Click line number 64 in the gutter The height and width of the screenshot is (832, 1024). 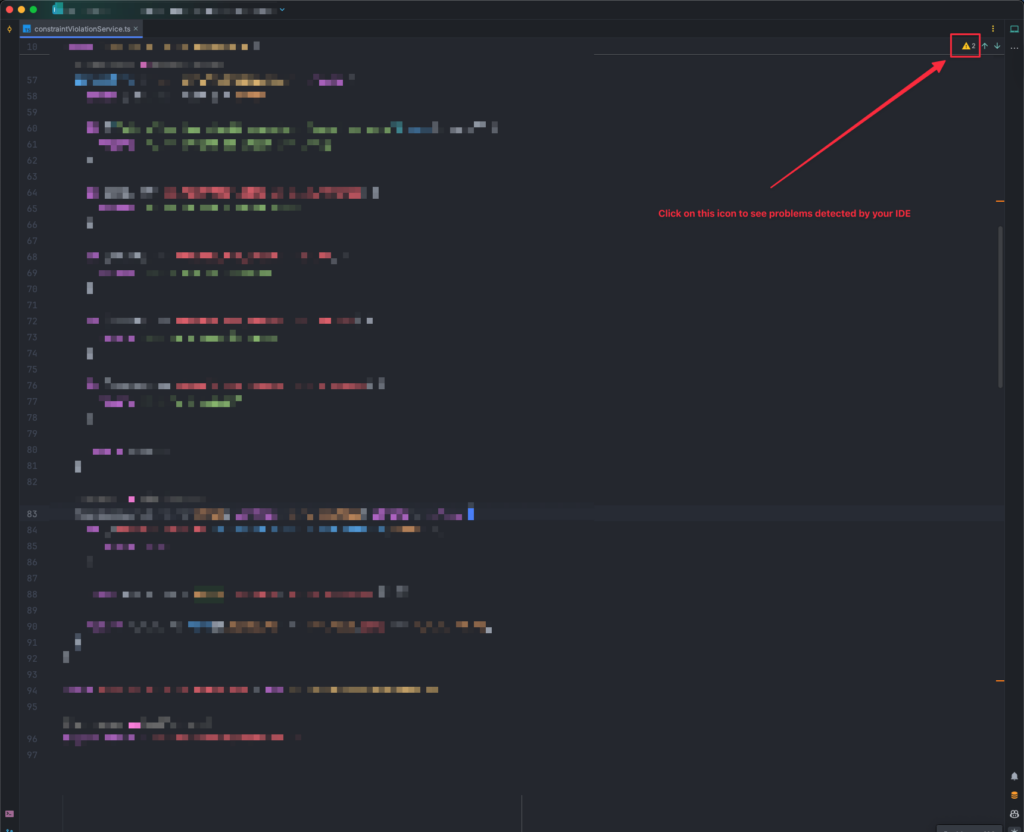[x=32, y=193]
